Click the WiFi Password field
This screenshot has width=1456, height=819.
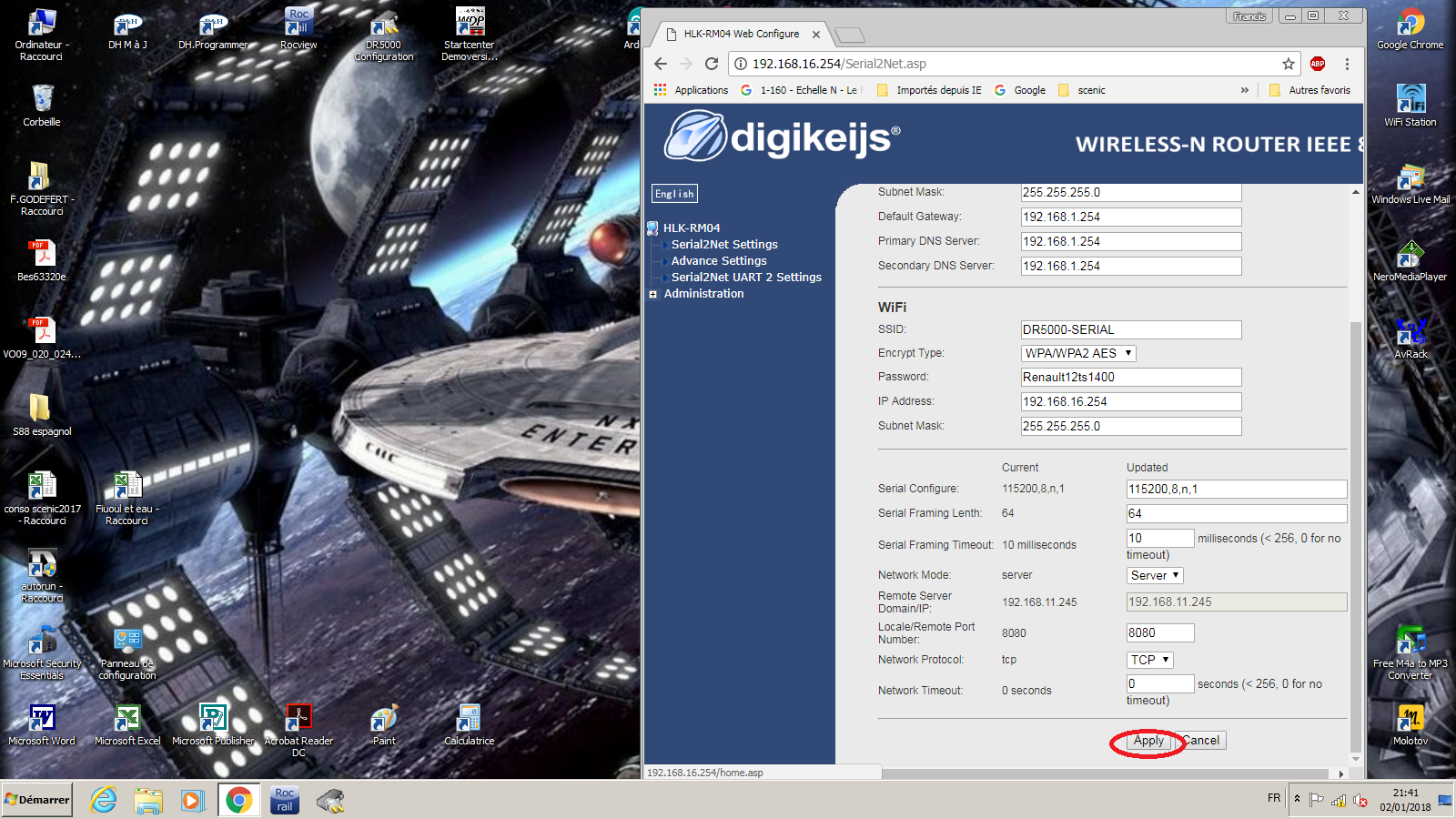point(1131,377)
